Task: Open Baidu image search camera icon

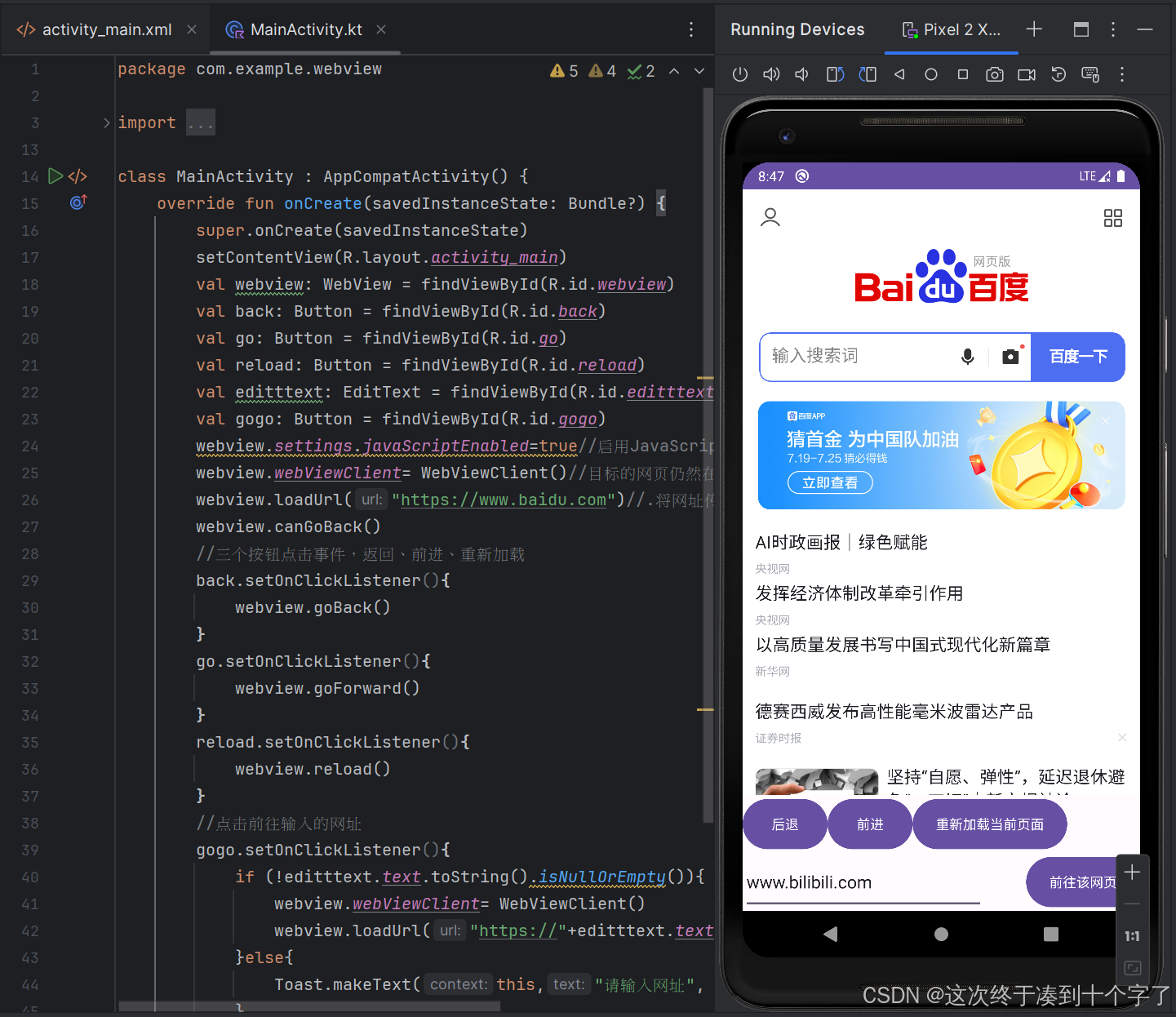Action: point(1010,357)
